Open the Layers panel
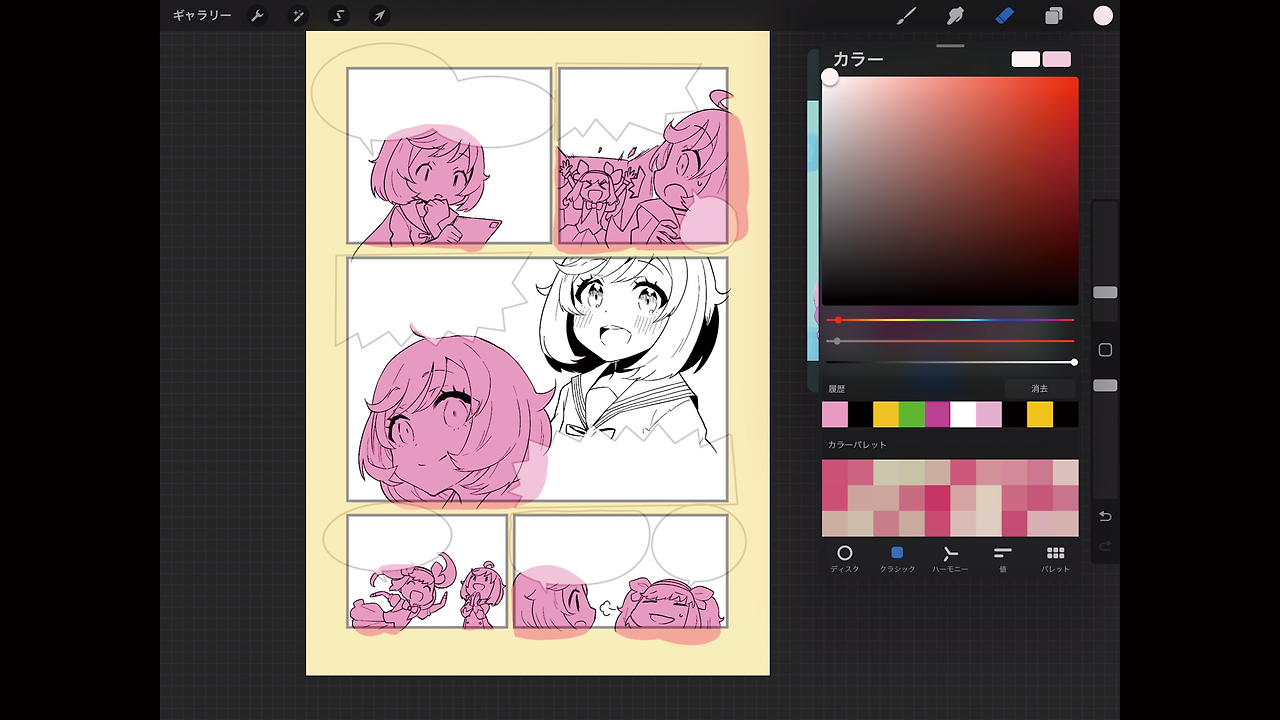This screenshot has height=720, width=1280. tap(1054, 16)
